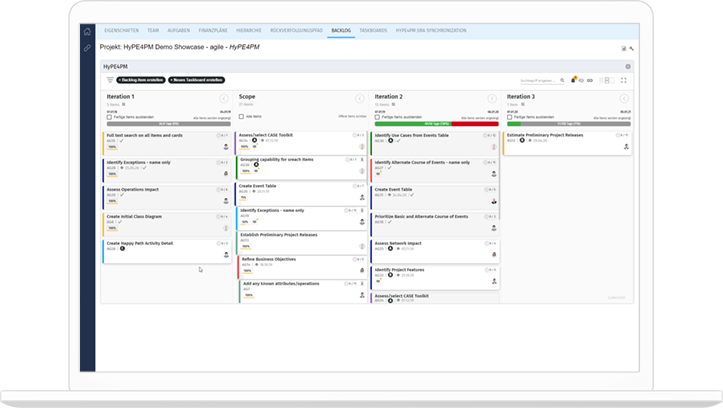Switch to the Taskboards tab
Viewport: 723px width, 408px height.
pos(375,31)
